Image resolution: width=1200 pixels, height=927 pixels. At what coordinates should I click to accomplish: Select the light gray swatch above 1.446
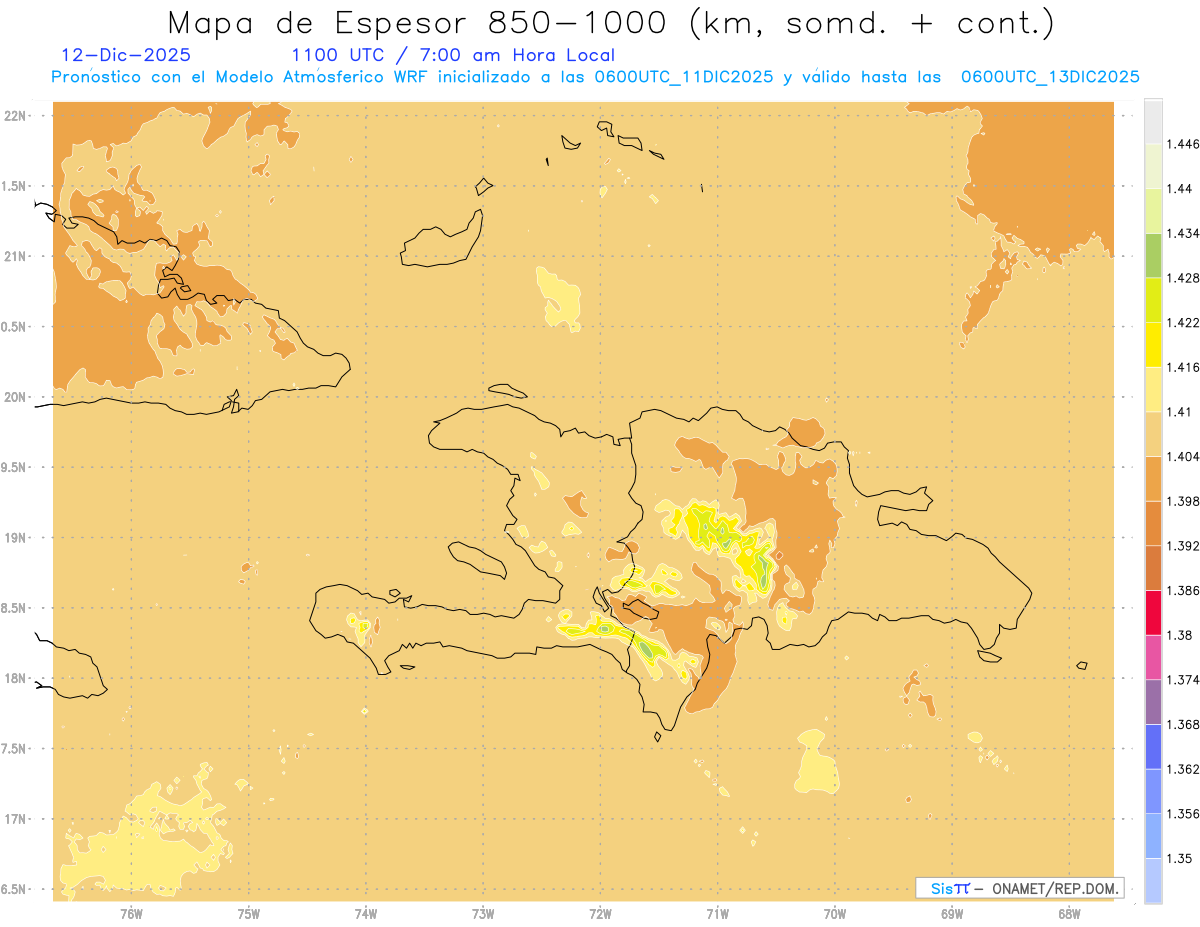1153,121
